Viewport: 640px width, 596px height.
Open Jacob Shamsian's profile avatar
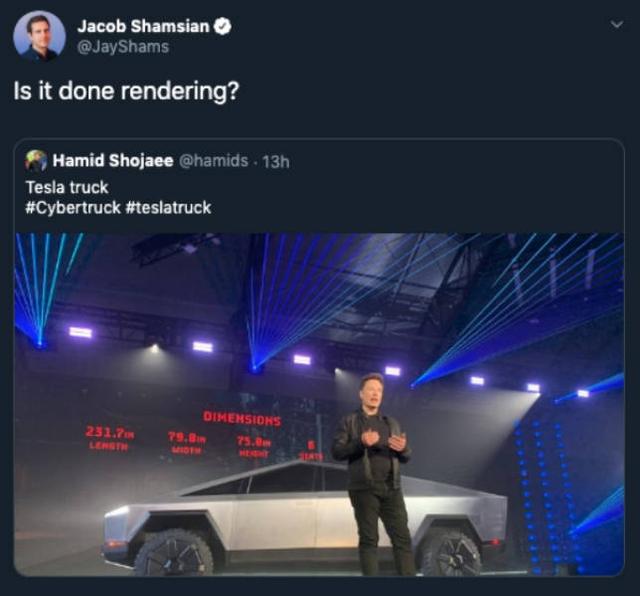pyautogui.click(x=39, y=36)
